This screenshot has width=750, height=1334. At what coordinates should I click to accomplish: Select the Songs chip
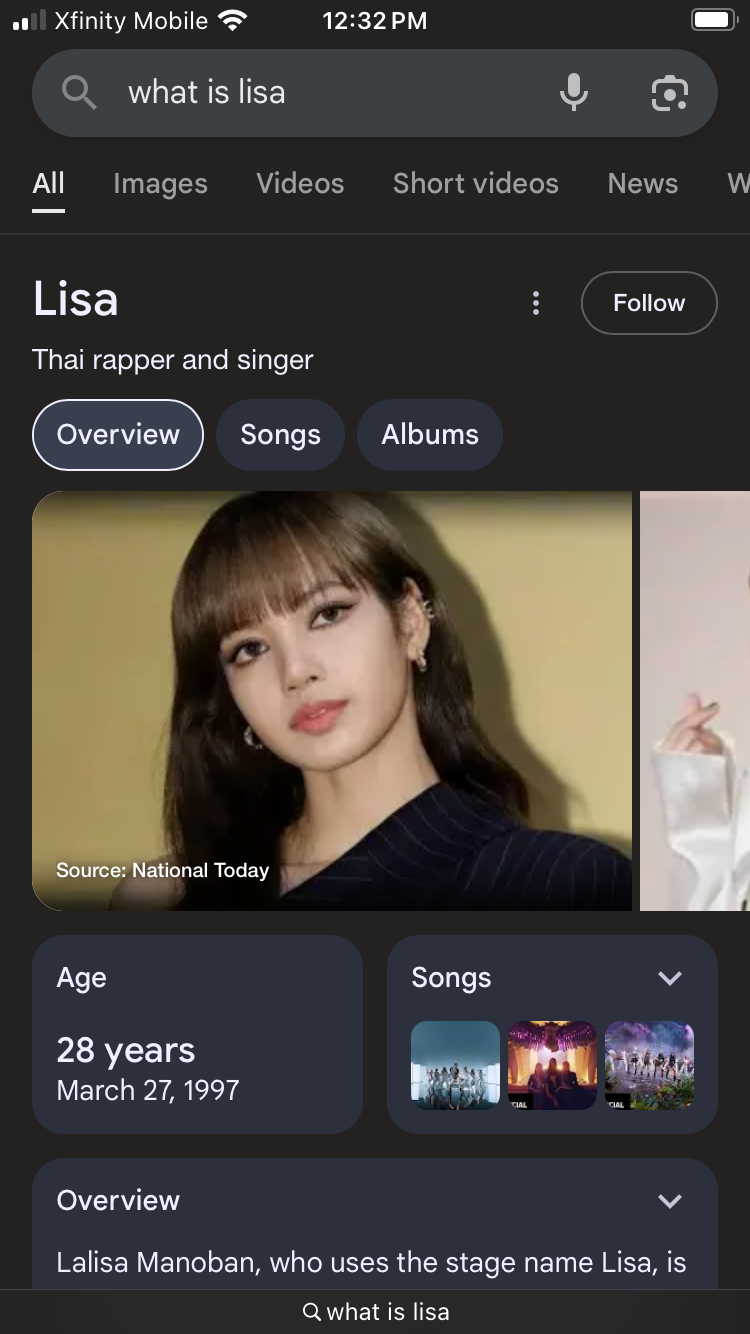pyautogui.click(x=281, y=435)
